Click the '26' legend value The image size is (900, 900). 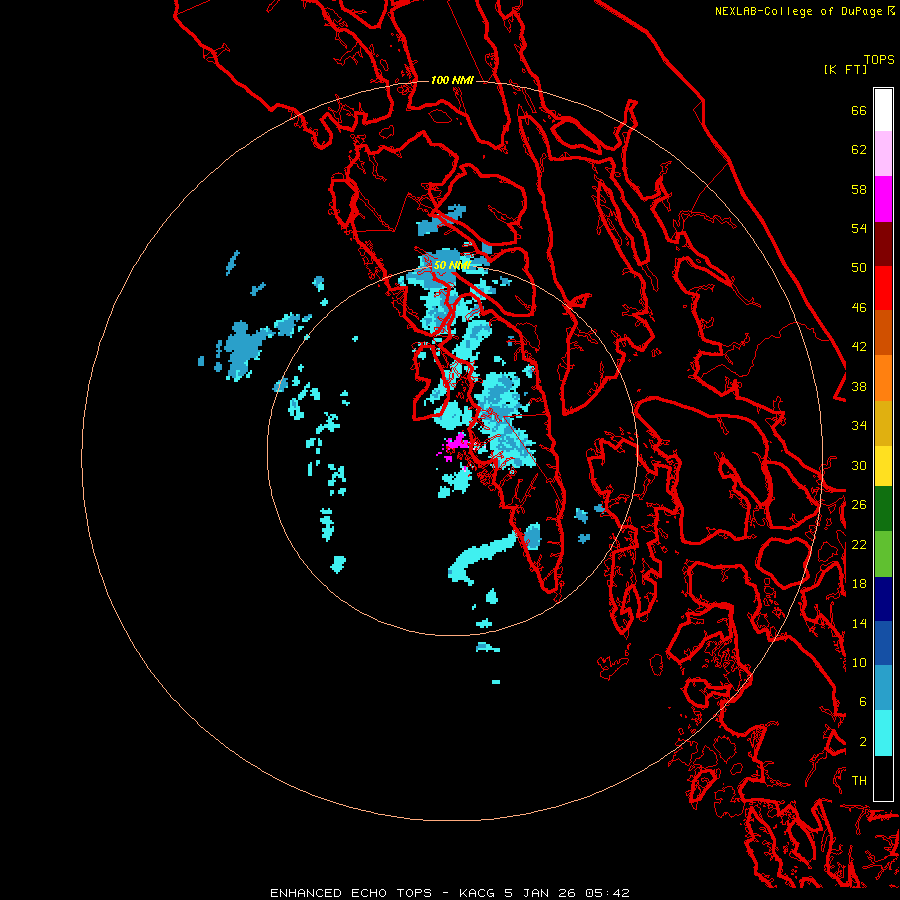[859, 505]
